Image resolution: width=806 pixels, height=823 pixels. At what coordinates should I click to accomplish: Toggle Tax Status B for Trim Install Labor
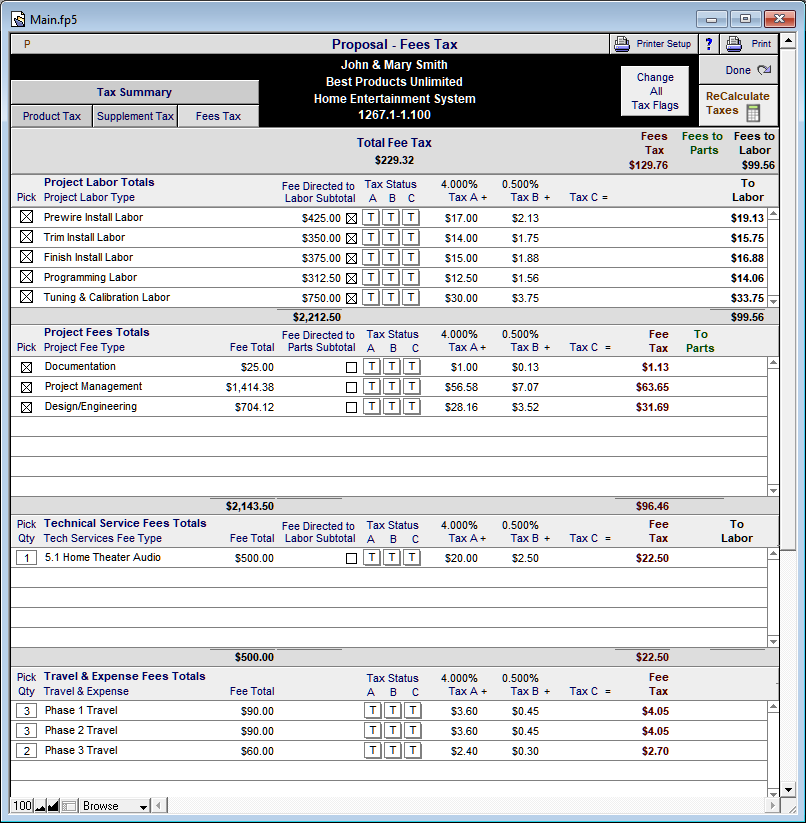click(x=391, y=237)
